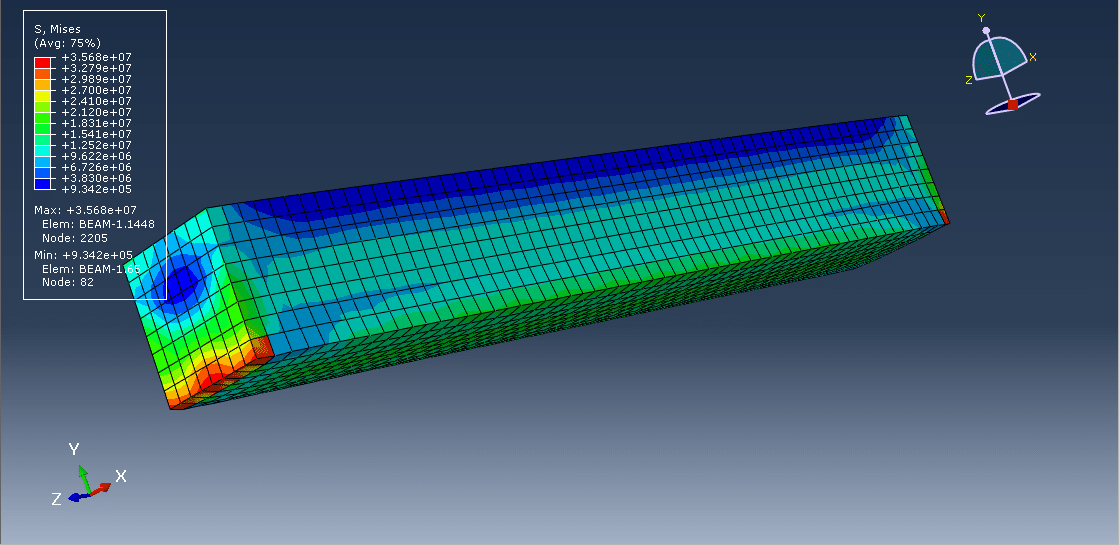
Task: Click the X label on the view compass
Action: point(1033,58)
